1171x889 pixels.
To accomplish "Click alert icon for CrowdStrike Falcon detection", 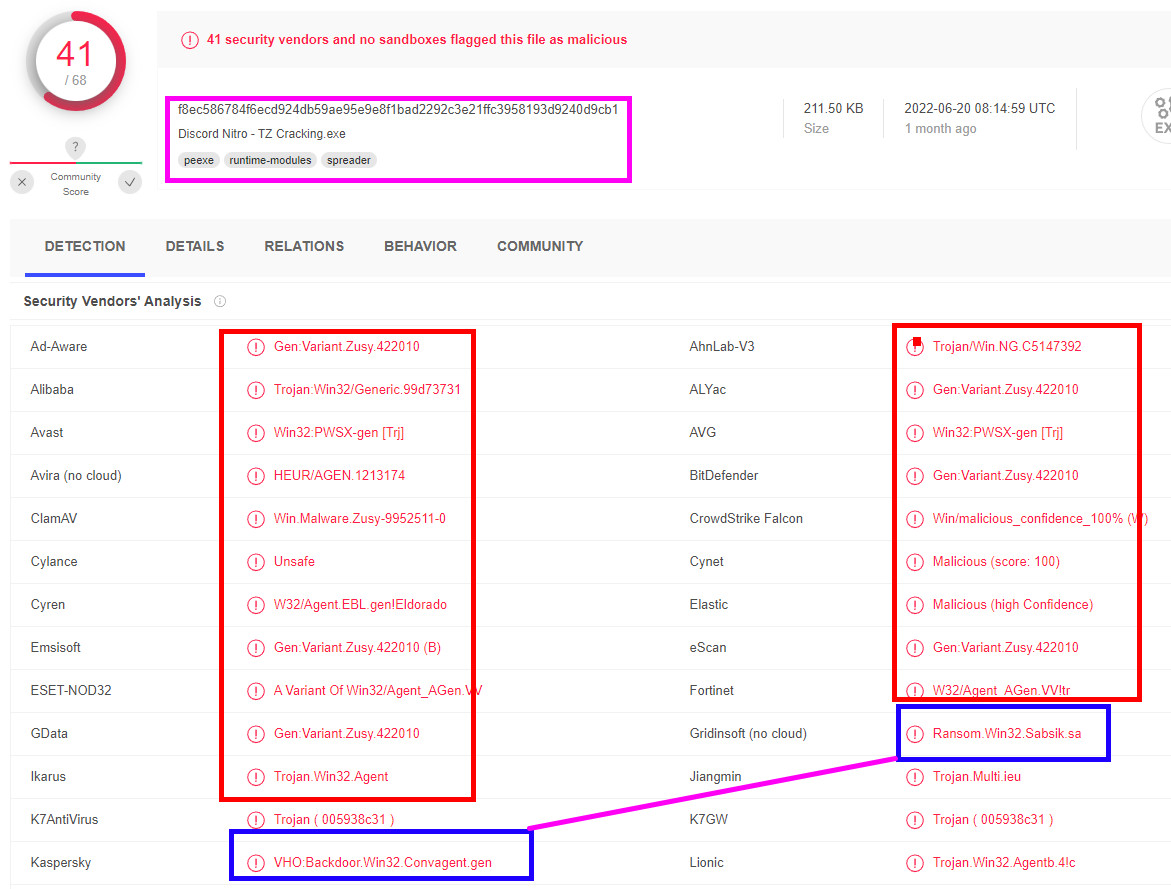I will [x=914, y=518].
